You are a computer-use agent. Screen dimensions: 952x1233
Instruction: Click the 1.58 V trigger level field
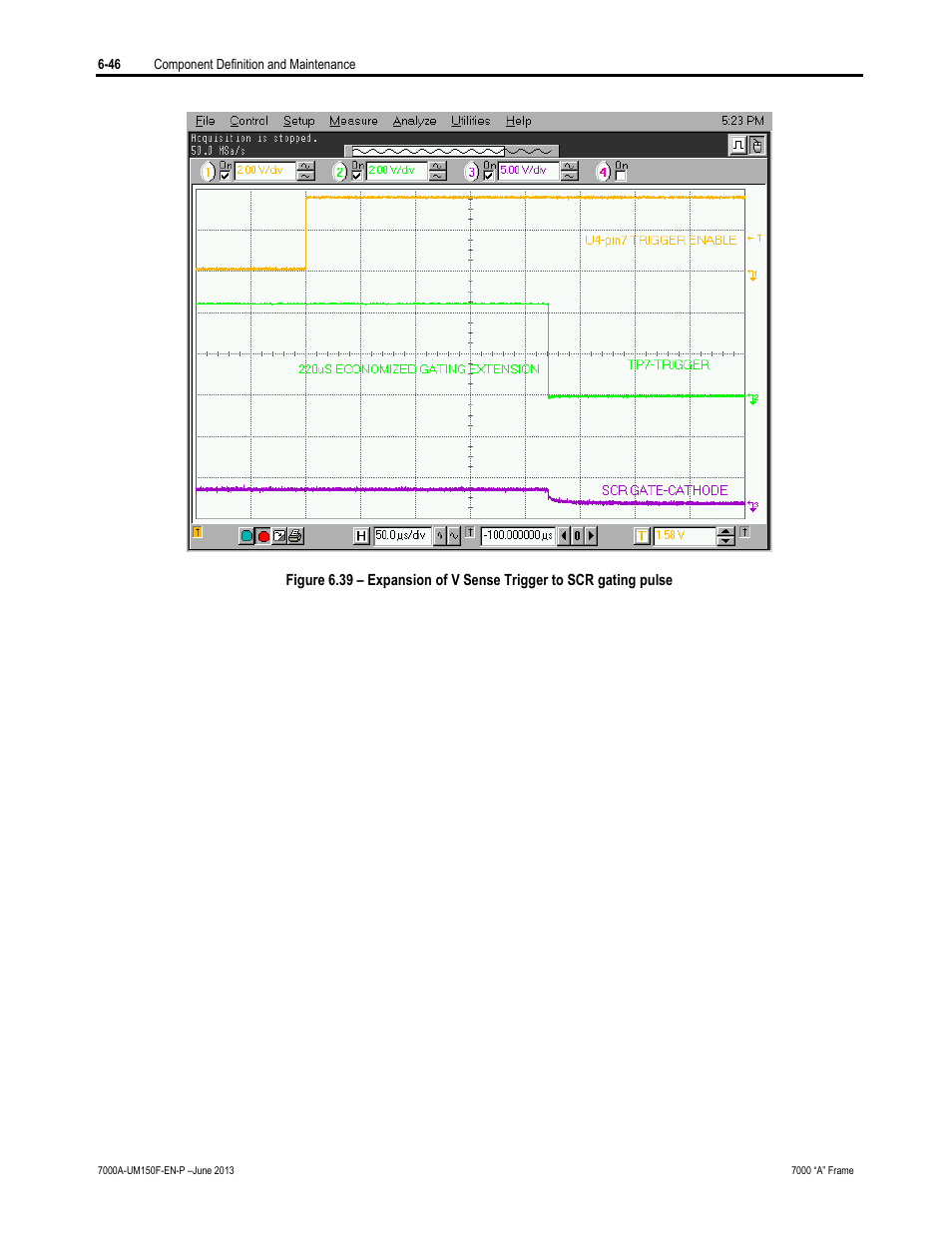pos(684,536)
